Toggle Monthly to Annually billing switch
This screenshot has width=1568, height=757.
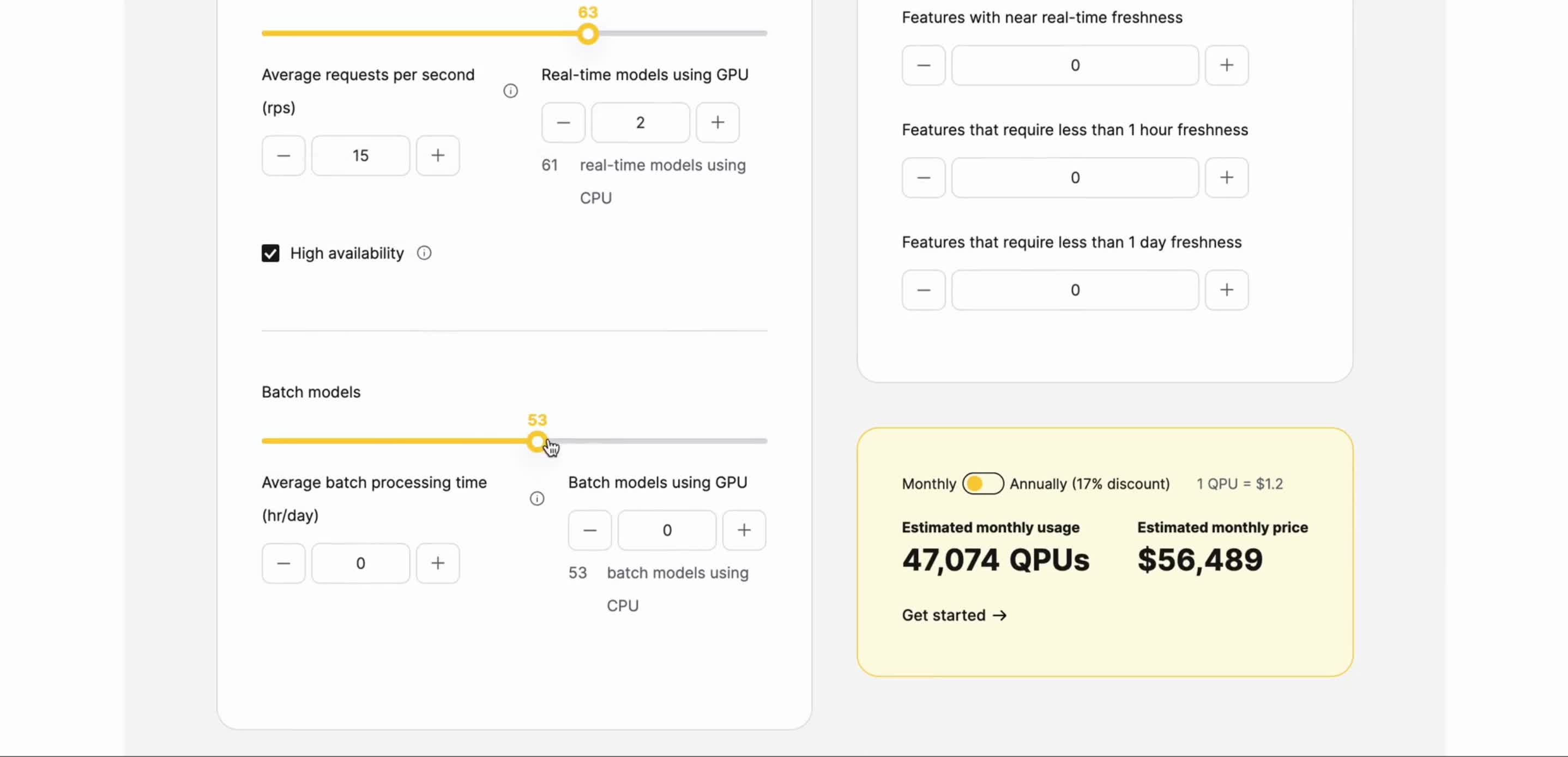click(982, 484)
